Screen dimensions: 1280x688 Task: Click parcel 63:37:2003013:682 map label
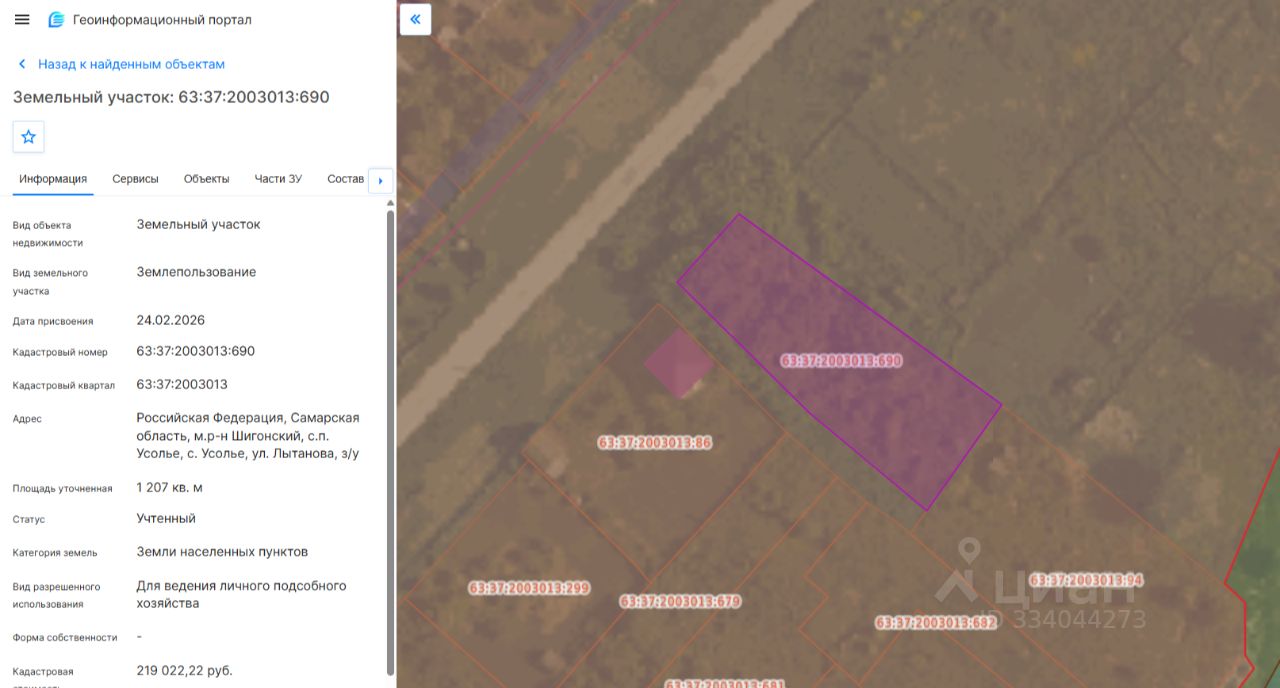tap(936, 622)
